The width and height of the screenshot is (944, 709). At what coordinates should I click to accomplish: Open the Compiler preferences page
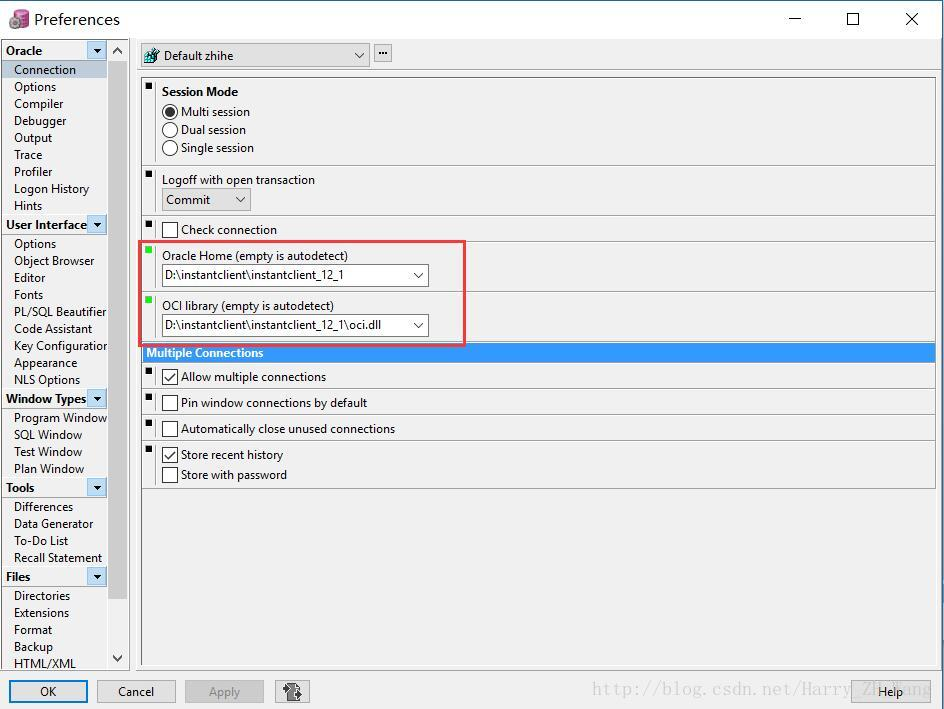[x=39, y=104]
